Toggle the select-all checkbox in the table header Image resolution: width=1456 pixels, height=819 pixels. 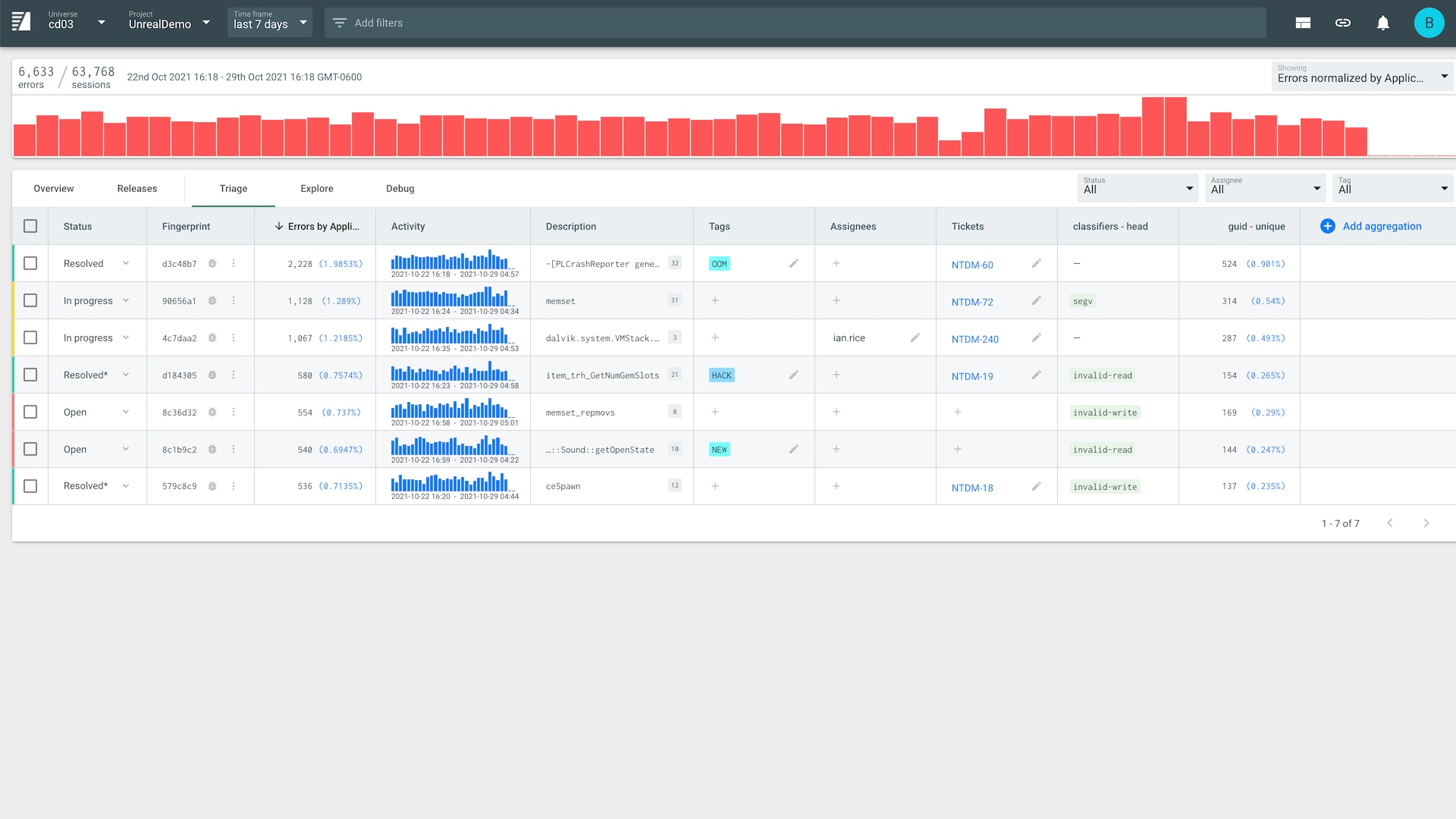coord(30,226)
